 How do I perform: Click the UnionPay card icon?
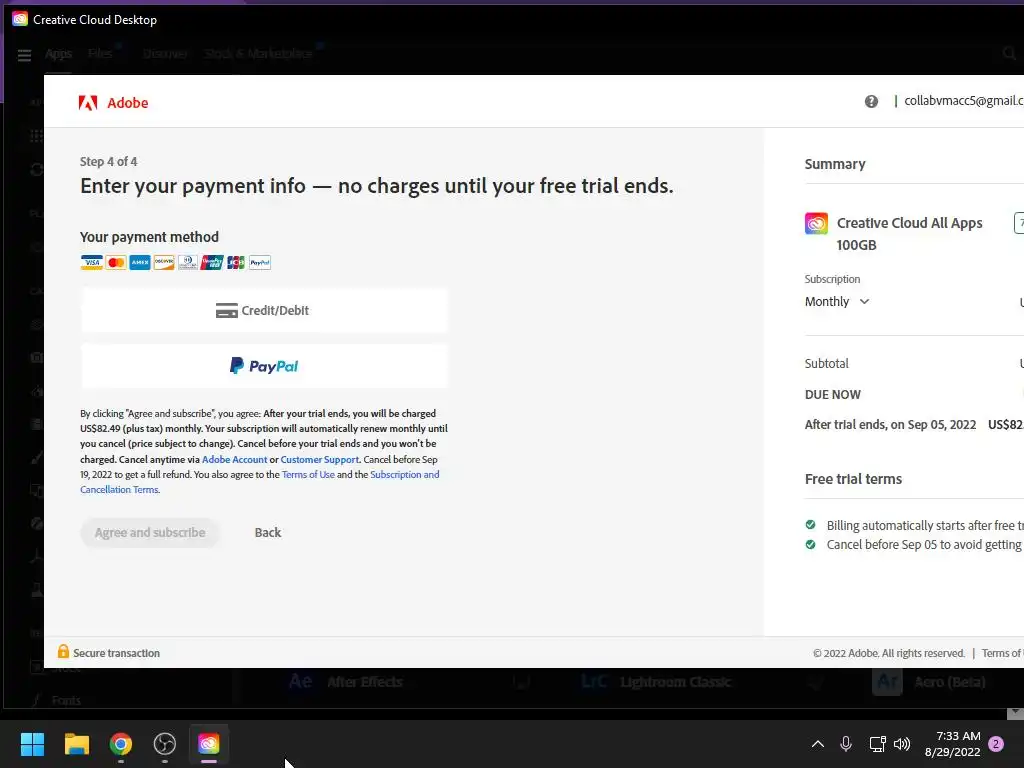[212, 263]
